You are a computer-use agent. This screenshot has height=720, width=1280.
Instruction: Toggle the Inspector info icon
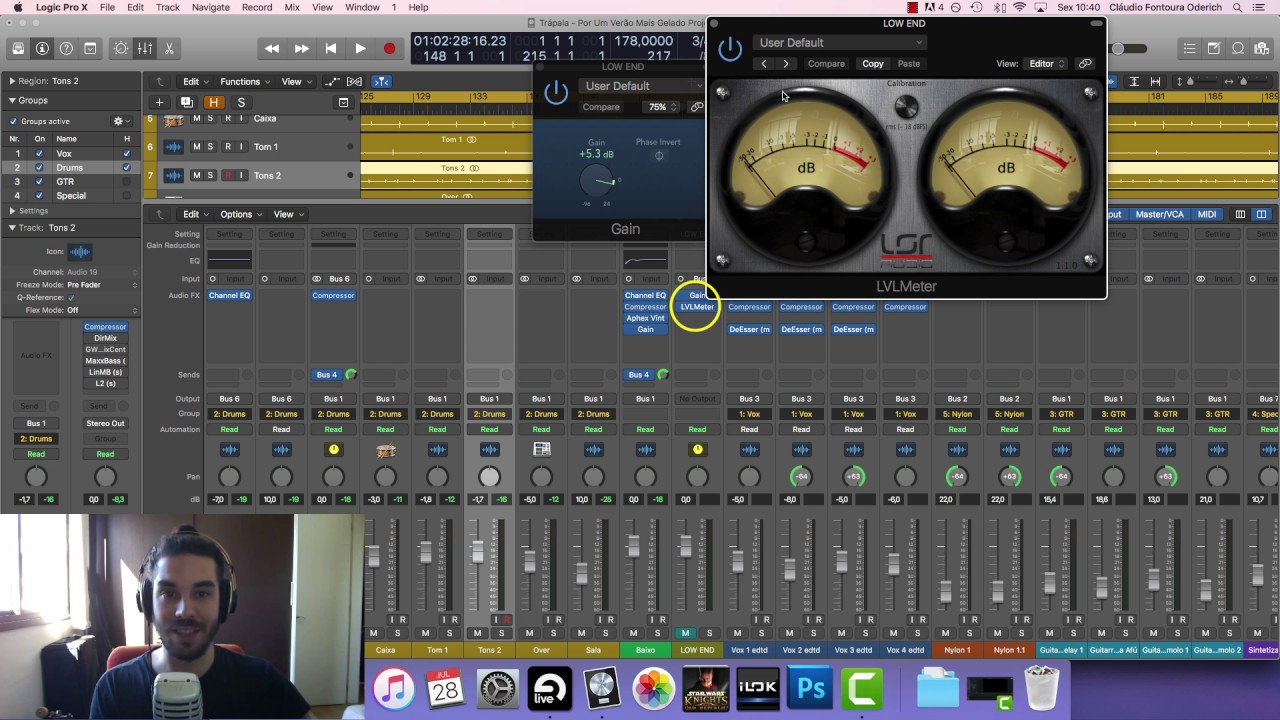[x=42, y=48]
